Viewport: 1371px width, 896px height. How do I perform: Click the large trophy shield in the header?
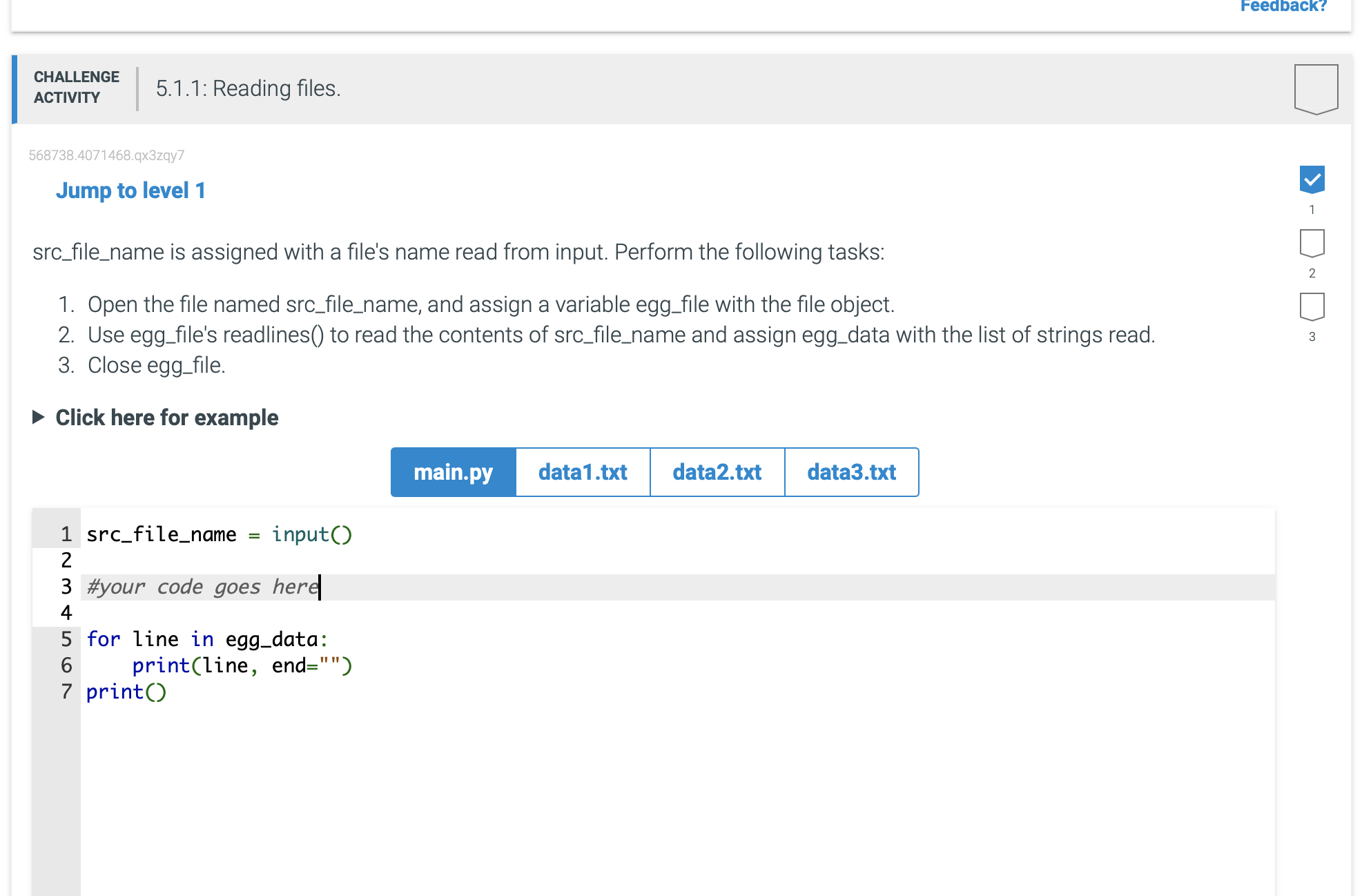pyautogui.click(x=1314, y=87)
